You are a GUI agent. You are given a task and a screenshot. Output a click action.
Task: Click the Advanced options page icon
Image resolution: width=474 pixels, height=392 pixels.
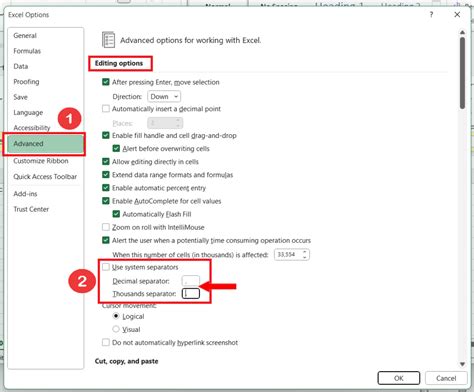[108, 40]
